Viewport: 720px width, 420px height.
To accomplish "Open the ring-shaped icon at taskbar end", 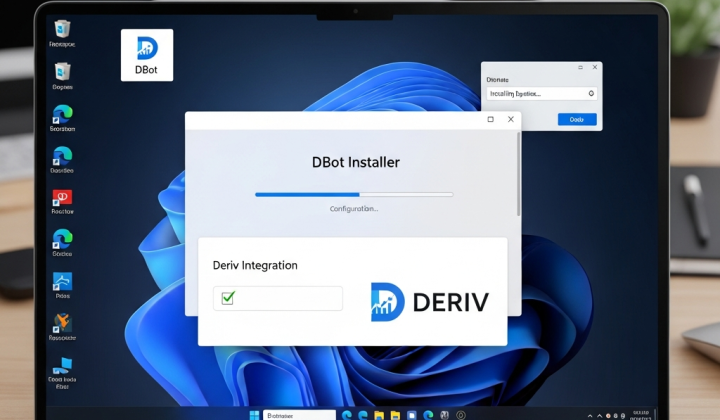I will [461, 415].
